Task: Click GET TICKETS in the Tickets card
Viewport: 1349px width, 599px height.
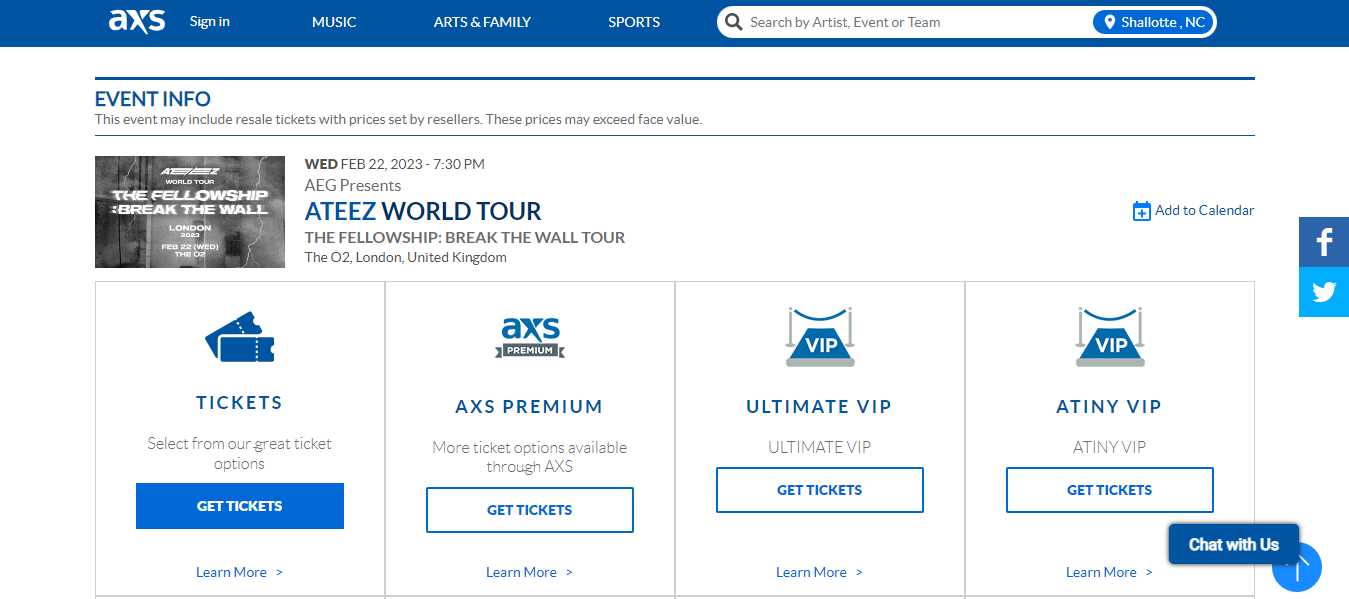Action: tap(239, 506)
